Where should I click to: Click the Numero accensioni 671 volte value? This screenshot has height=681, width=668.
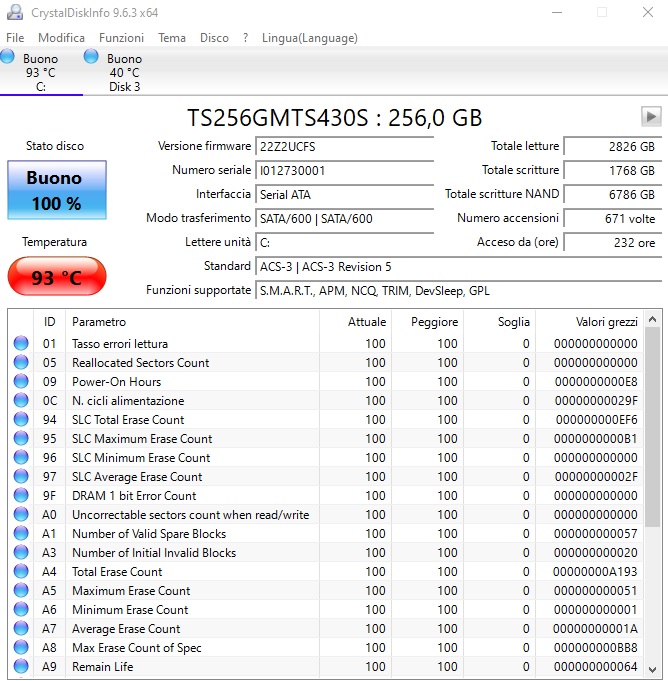tap(613, 218)
